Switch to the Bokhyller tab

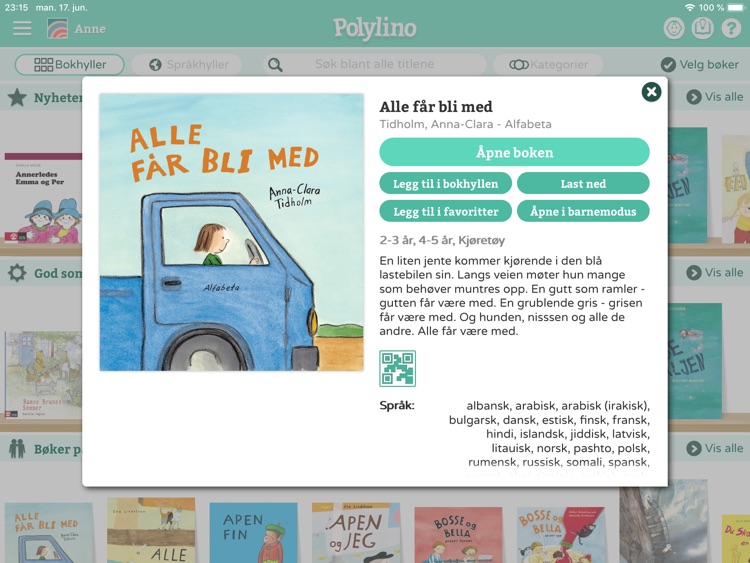[x=70, y=65]
